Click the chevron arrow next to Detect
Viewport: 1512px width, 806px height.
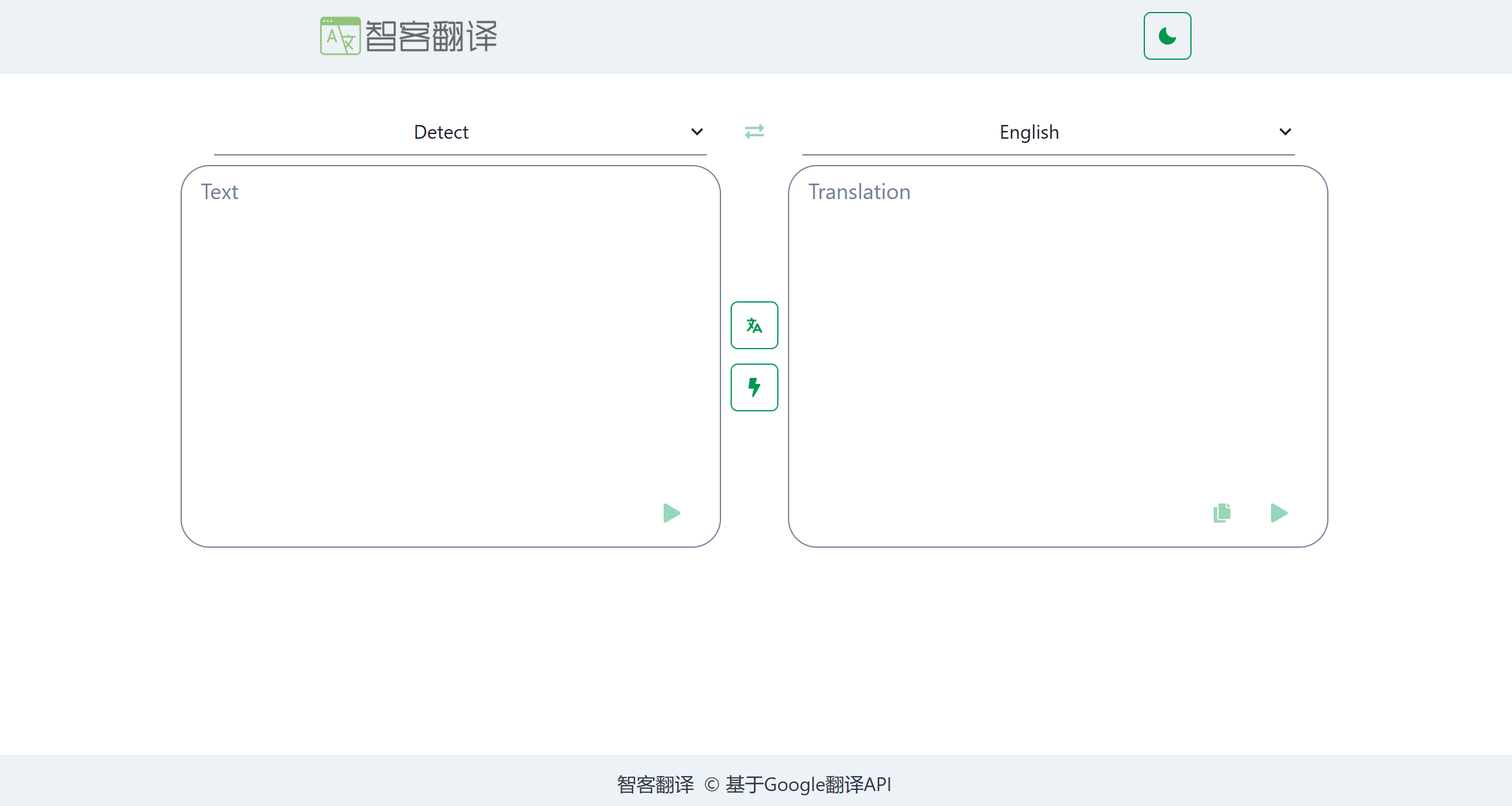697,132
